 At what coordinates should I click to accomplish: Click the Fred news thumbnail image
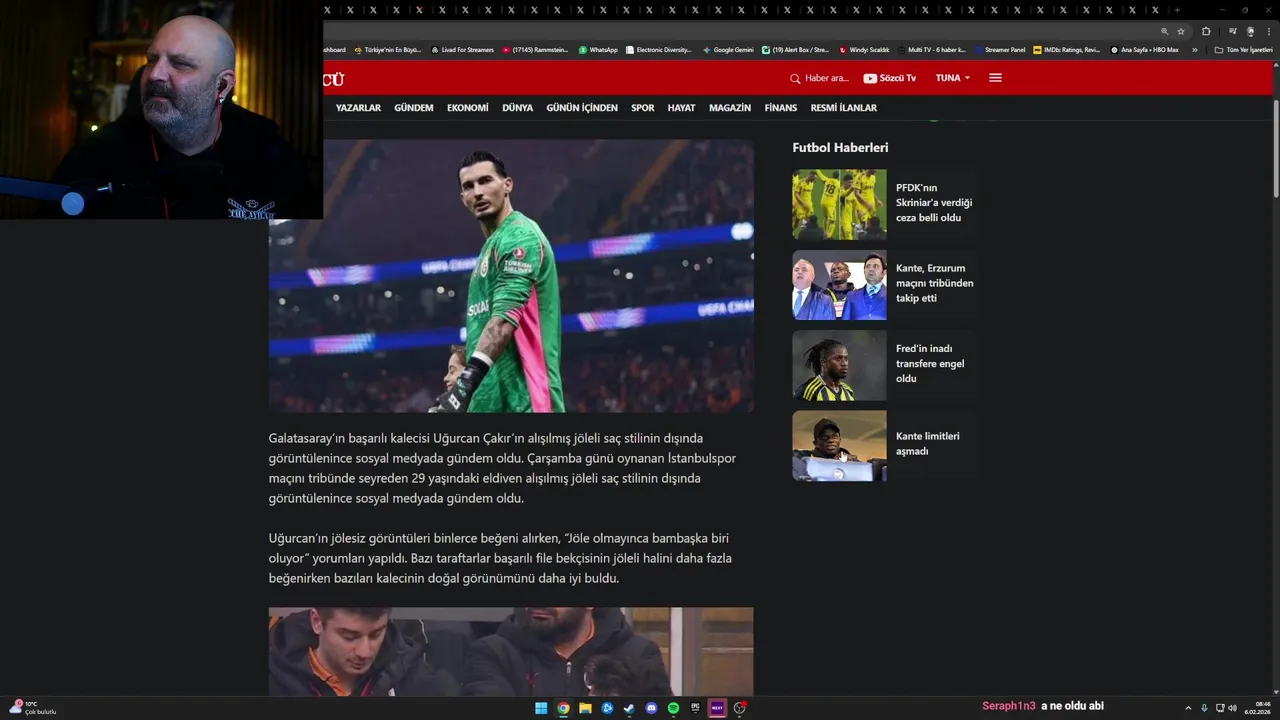coord(839,365)
